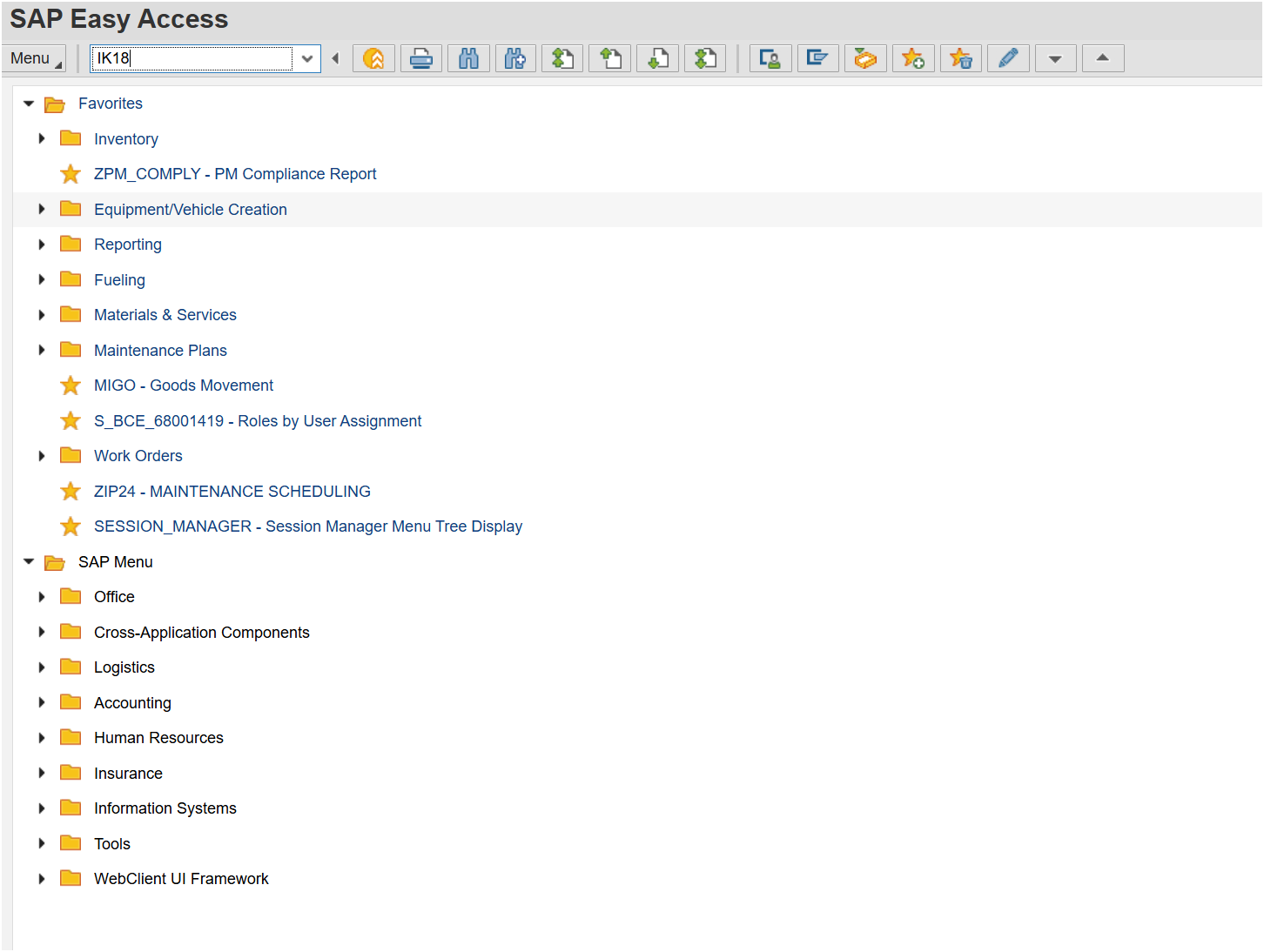Click the Move Favorites Down arrow
This screenshot has width=1264, height=952.
pos(1056,58)
